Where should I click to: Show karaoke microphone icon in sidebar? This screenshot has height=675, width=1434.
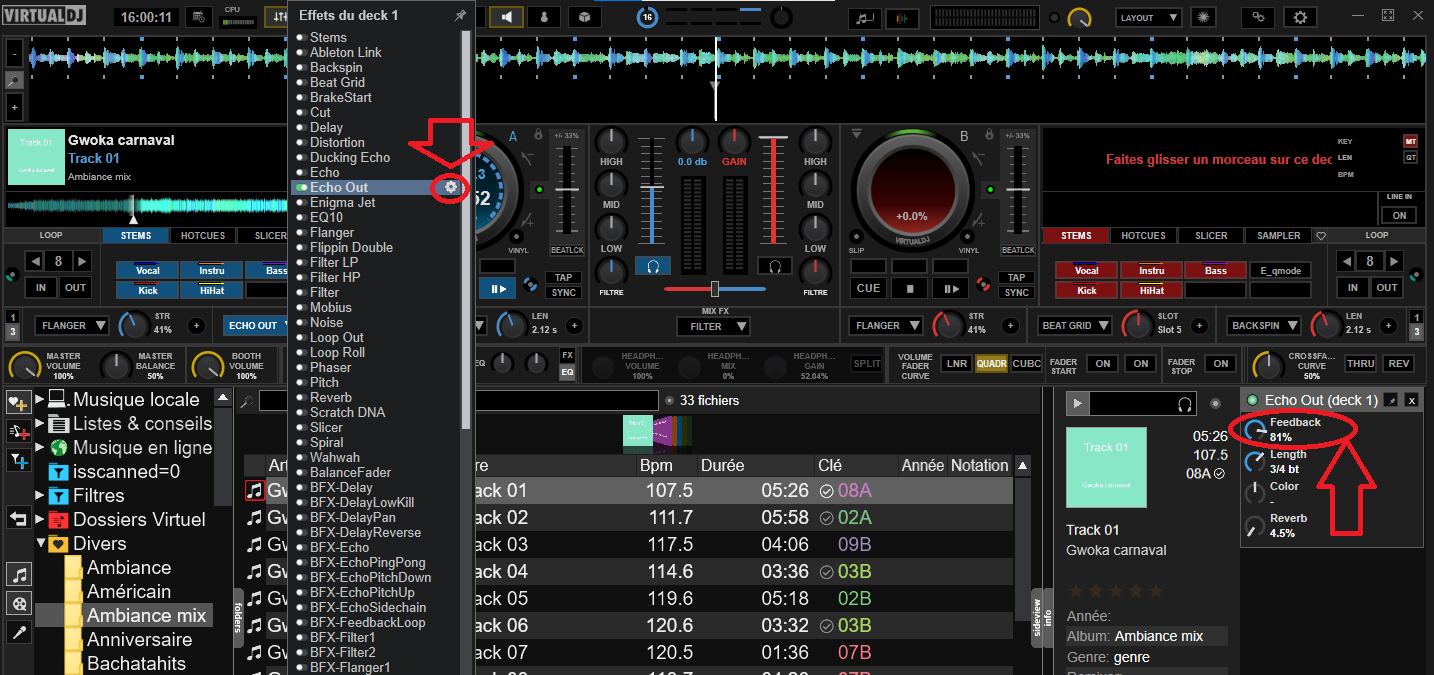tap(18, 632)
